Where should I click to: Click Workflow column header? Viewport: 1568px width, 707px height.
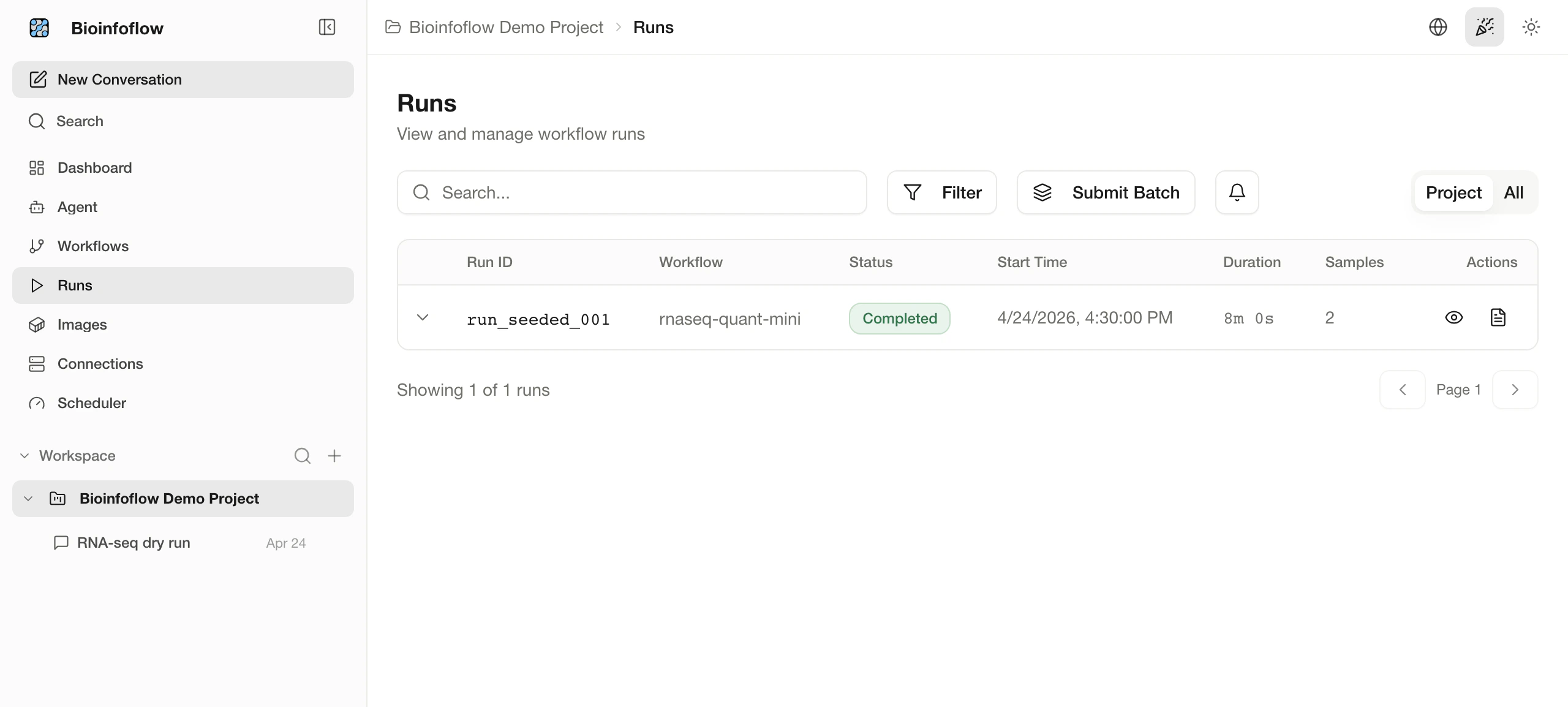point(691,262)
